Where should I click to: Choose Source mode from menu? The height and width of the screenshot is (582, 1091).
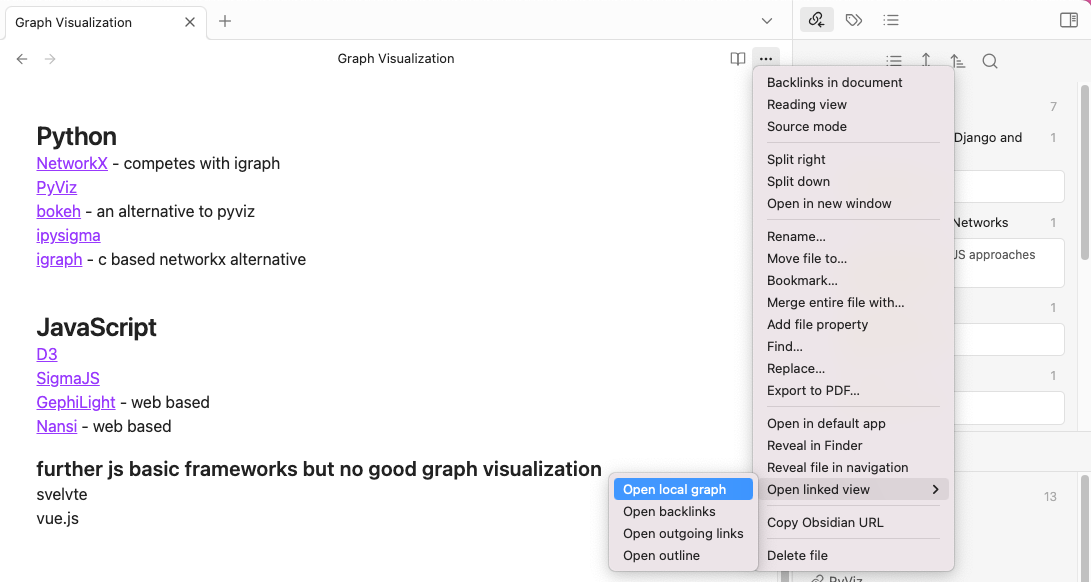pos(853,127)
